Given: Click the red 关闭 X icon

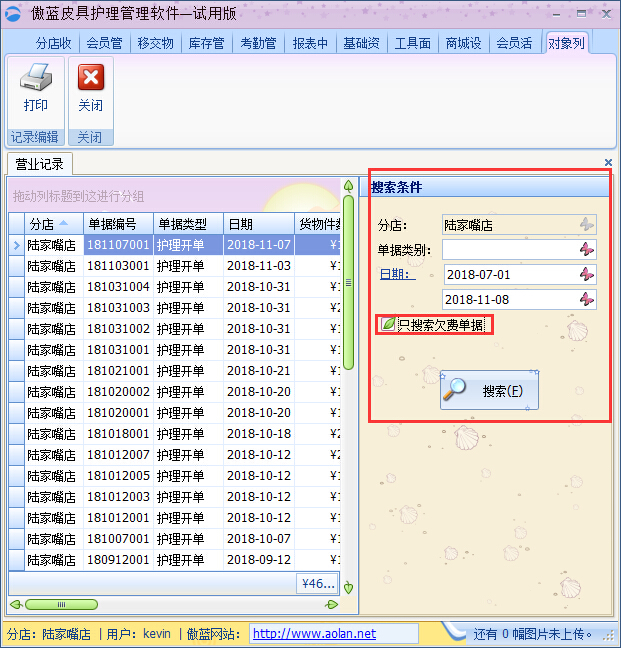Looking at the screenshot, I should [x=90, y=79].
